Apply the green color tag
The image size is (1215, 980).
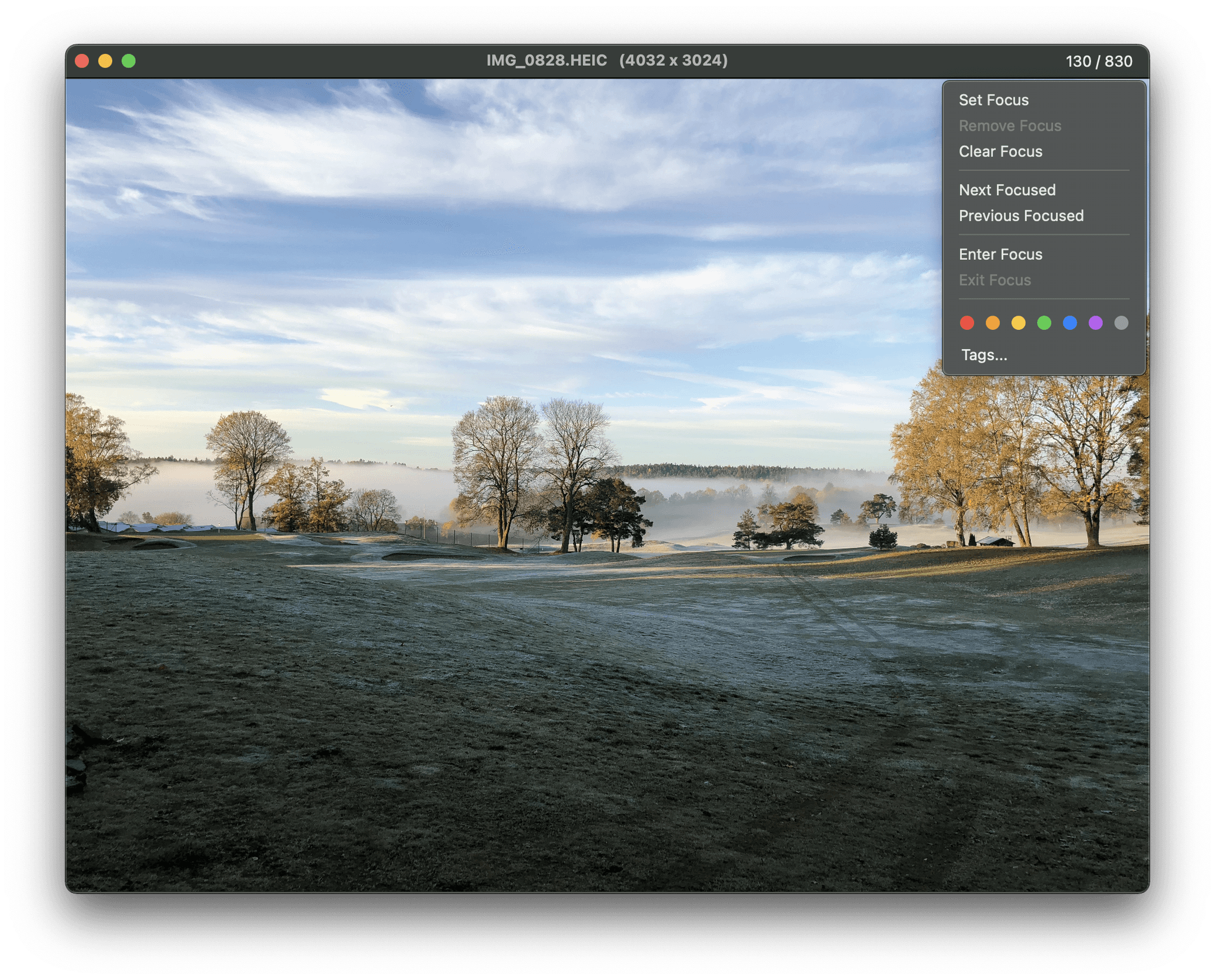point(1044,323)
